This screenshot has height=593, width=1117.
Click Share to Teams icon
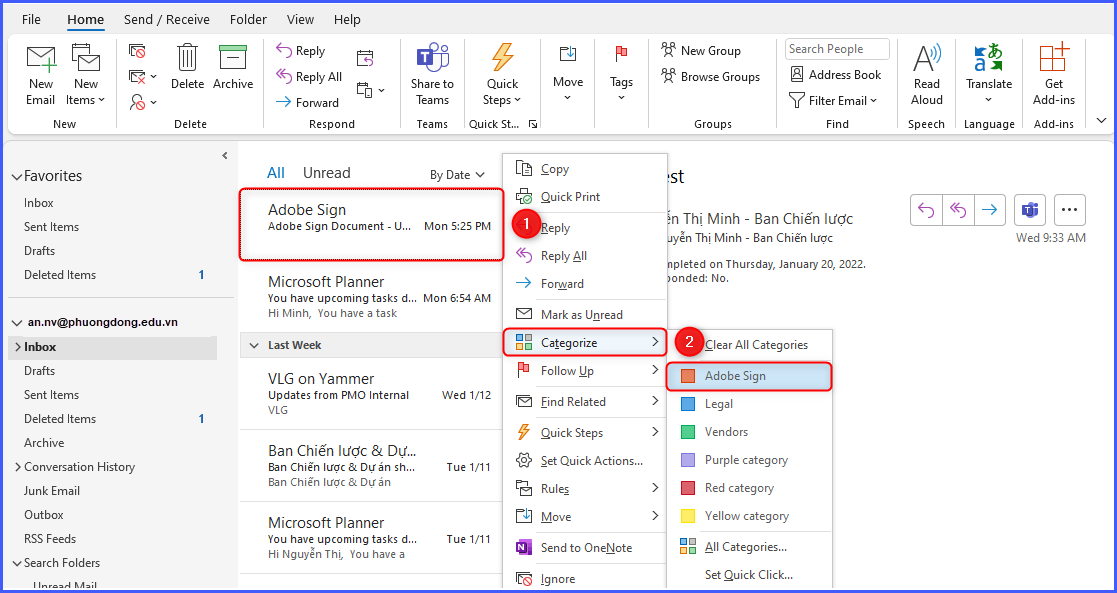pos(432,57)
